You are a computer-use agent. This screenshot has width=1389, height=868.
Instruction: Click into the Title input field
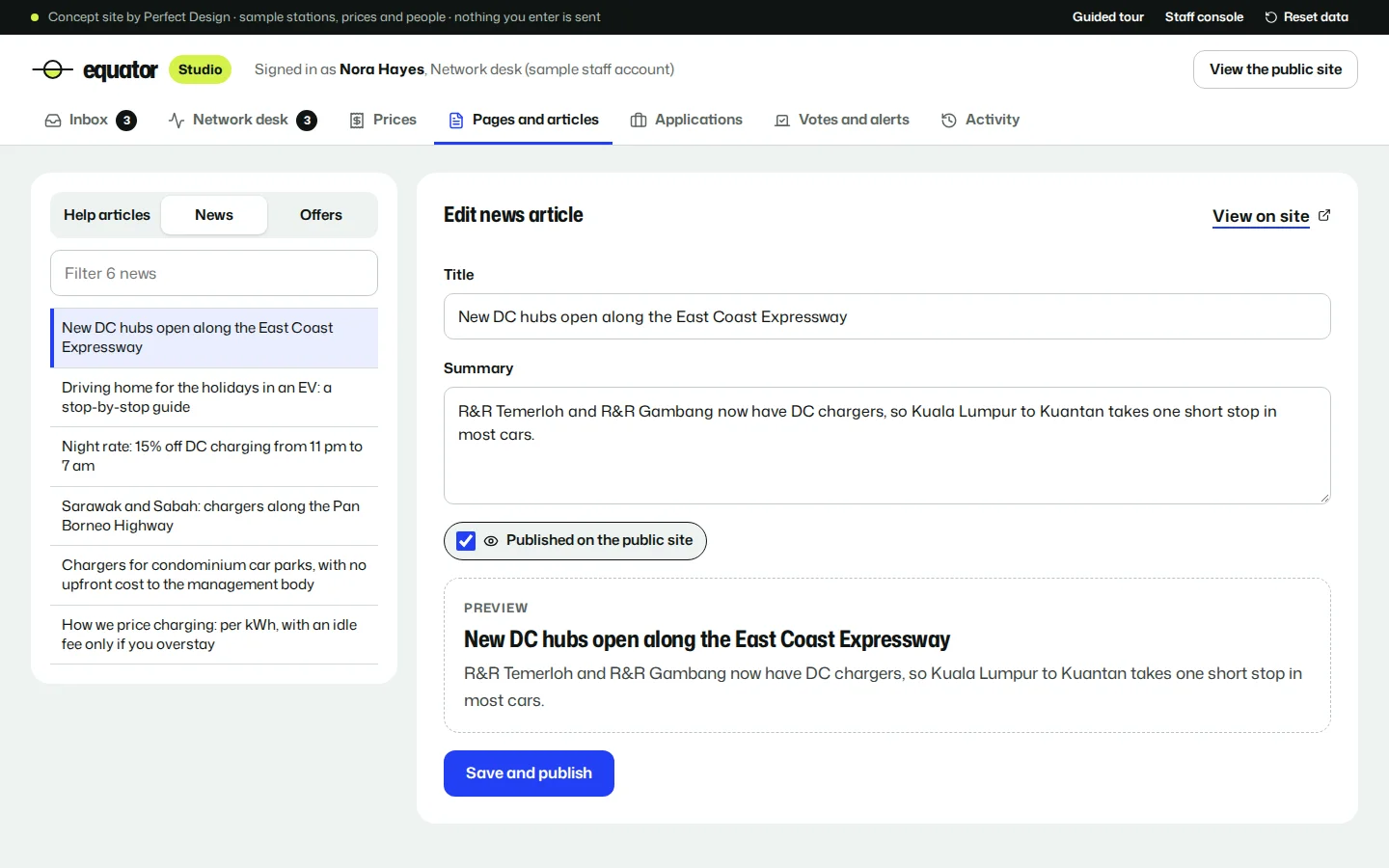[887, 316]
